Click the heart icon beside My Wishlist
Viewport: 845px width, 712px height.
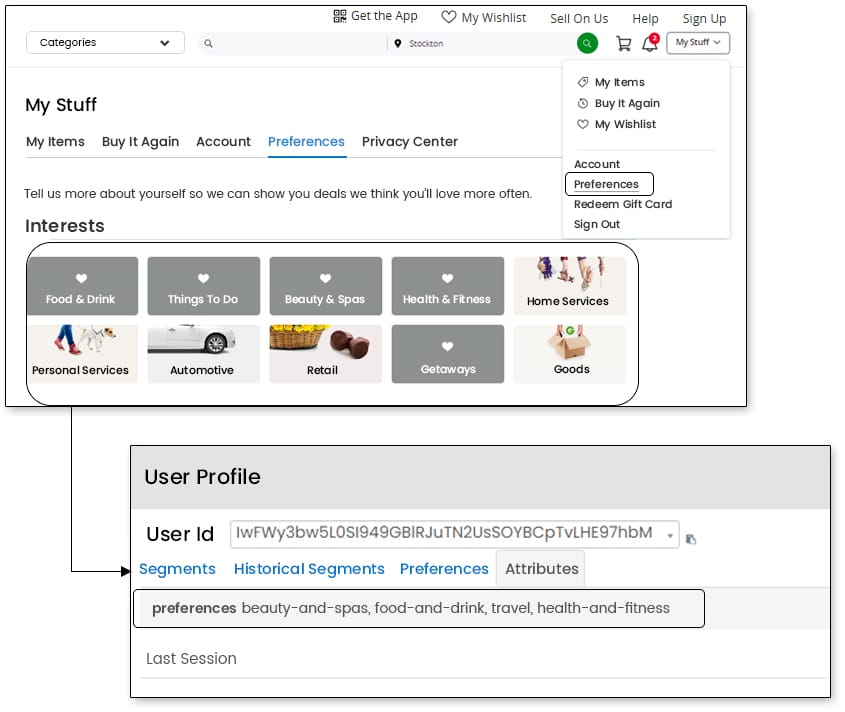click(x=449, y=17)
